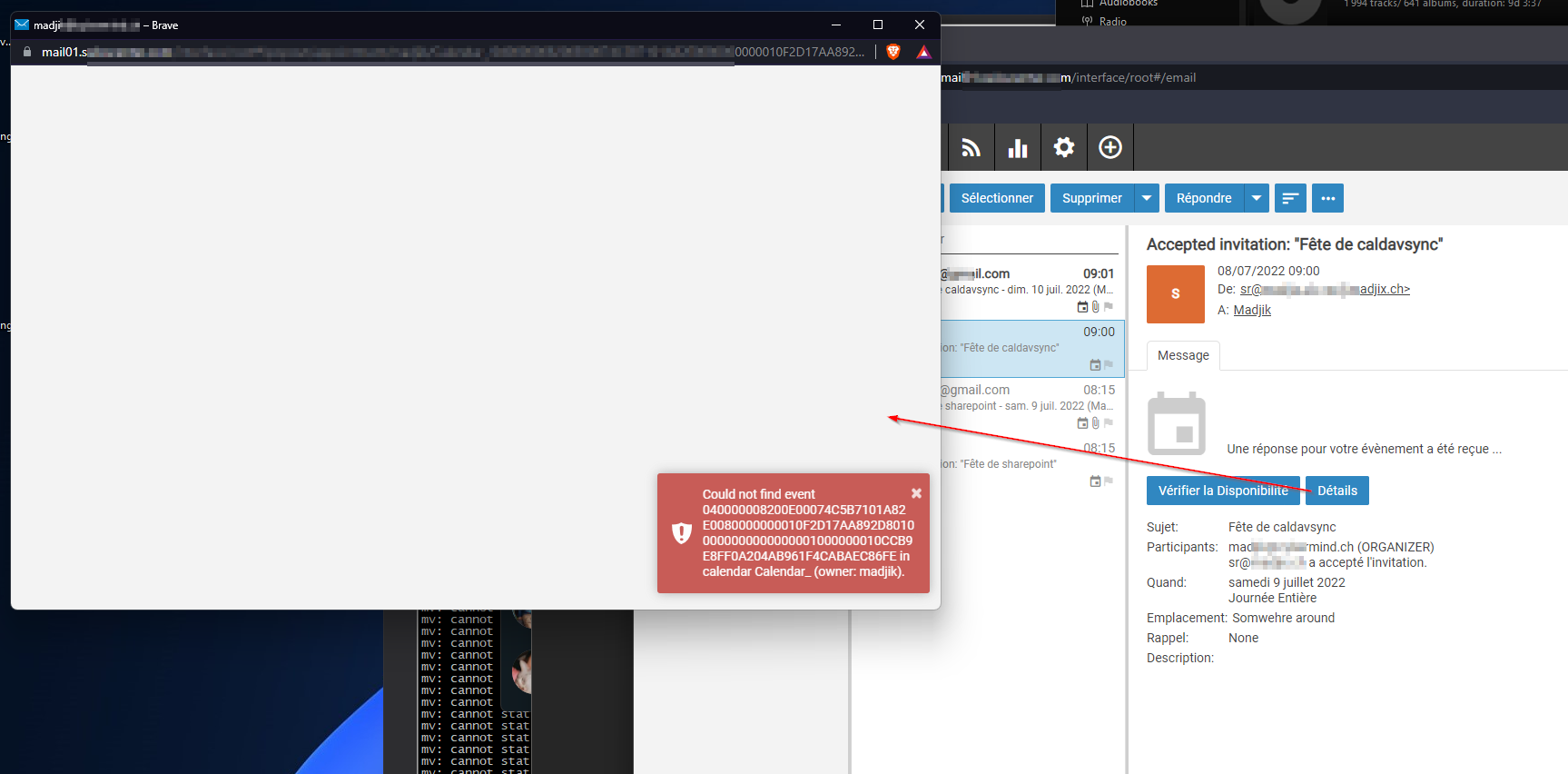The width and height of the screenshot is (1568, 774).
Task: Toggle flag on the 08:15 gmail.com message
Action: click(x=1109, y=423)
